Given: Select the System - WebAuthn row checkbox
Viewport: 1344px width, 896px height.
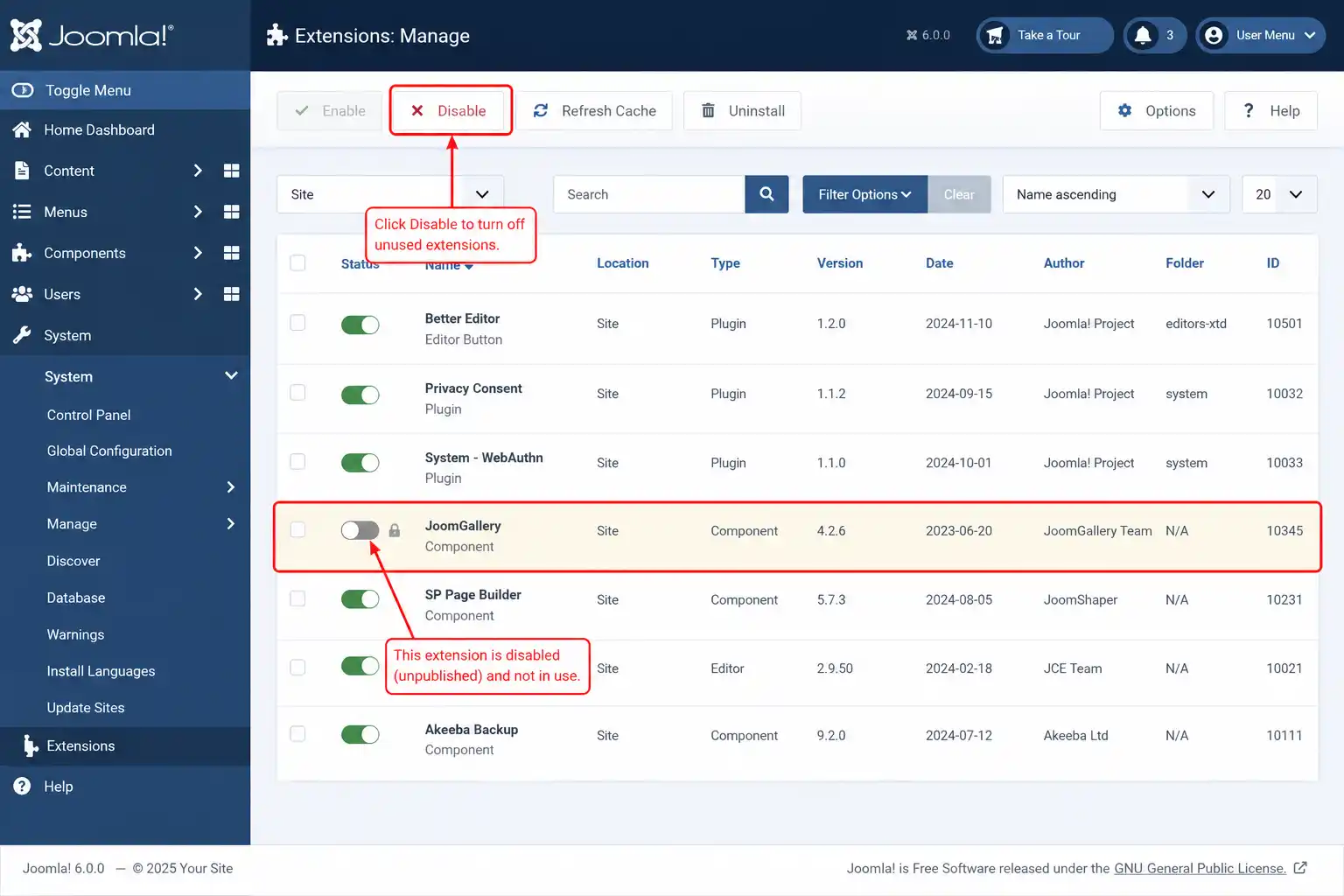Looking at the screenshot, I should point(297,461).
